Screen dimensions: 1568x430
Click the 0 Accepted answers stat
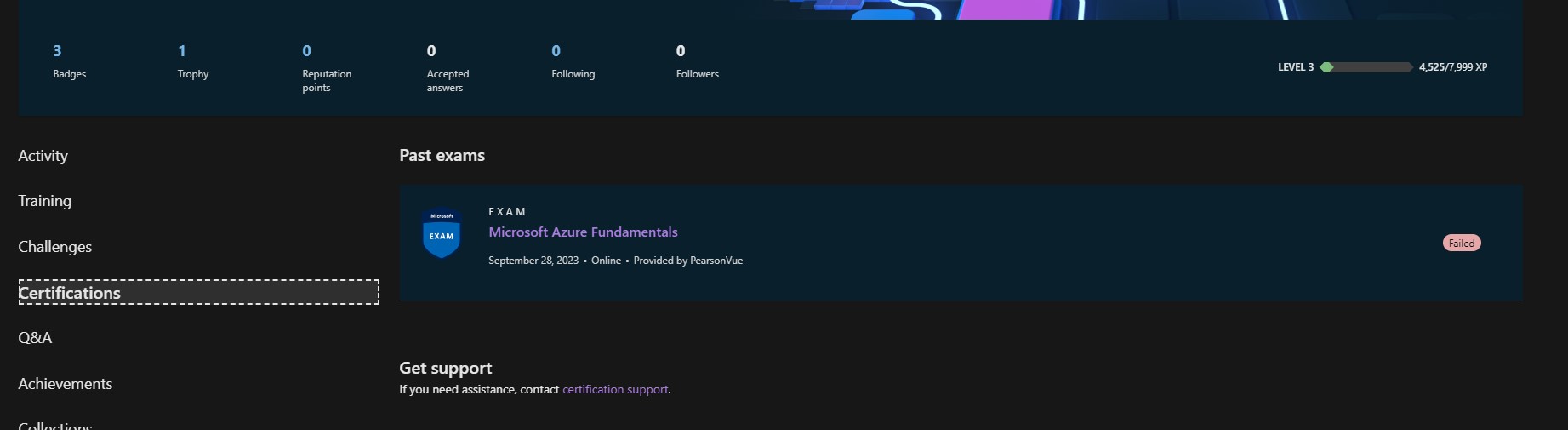tap(448, 68)
